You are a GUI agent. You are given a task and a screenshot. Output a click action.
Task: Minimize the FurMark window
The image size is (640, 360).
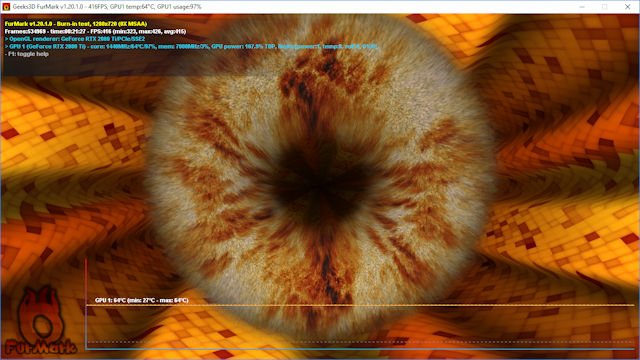(x=582, y=7)
